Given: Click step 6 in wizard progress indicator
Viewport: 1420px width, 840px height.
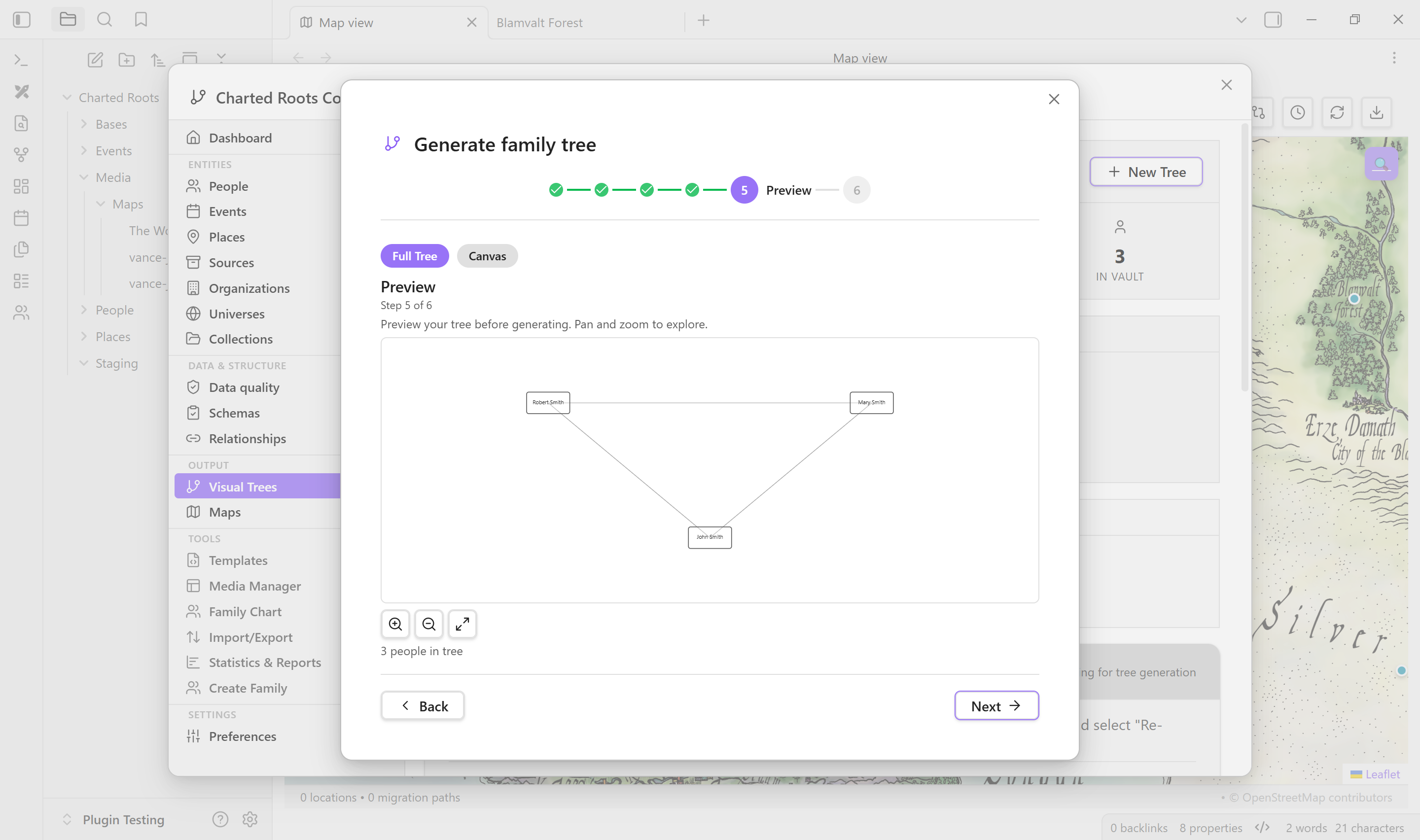Looking at the screenshot, I should click(x=856, y=190).
